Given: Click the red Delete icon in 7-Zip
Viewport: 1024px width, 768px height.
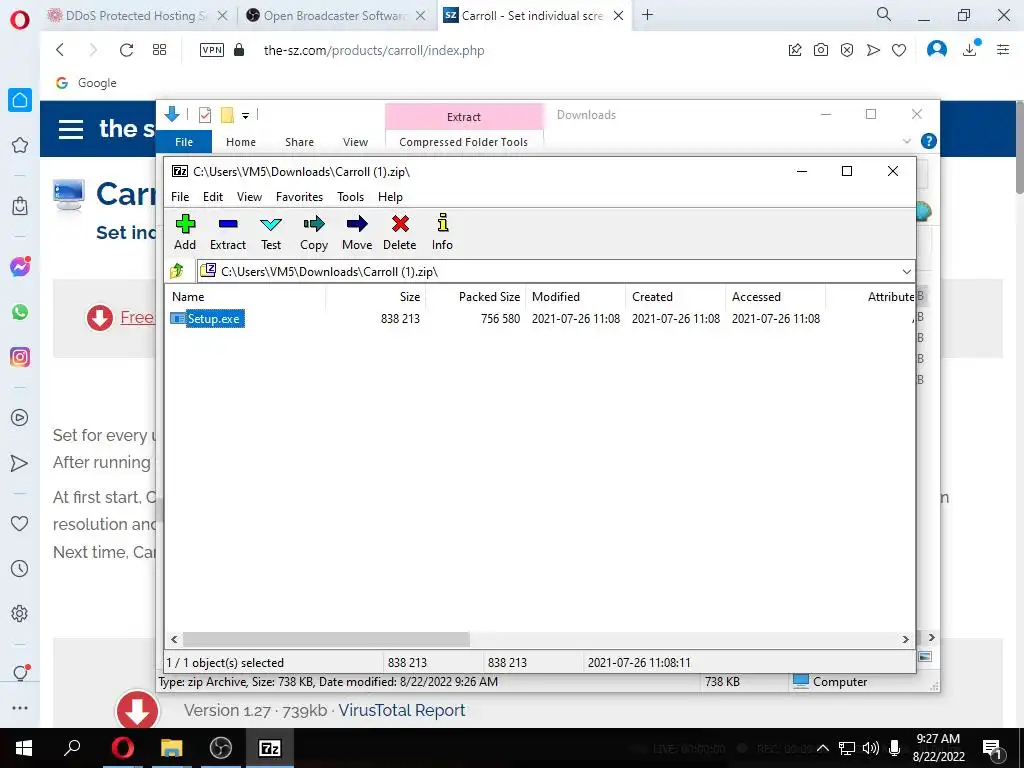Looking at the screenshot, I should click(x=400, y=232).
